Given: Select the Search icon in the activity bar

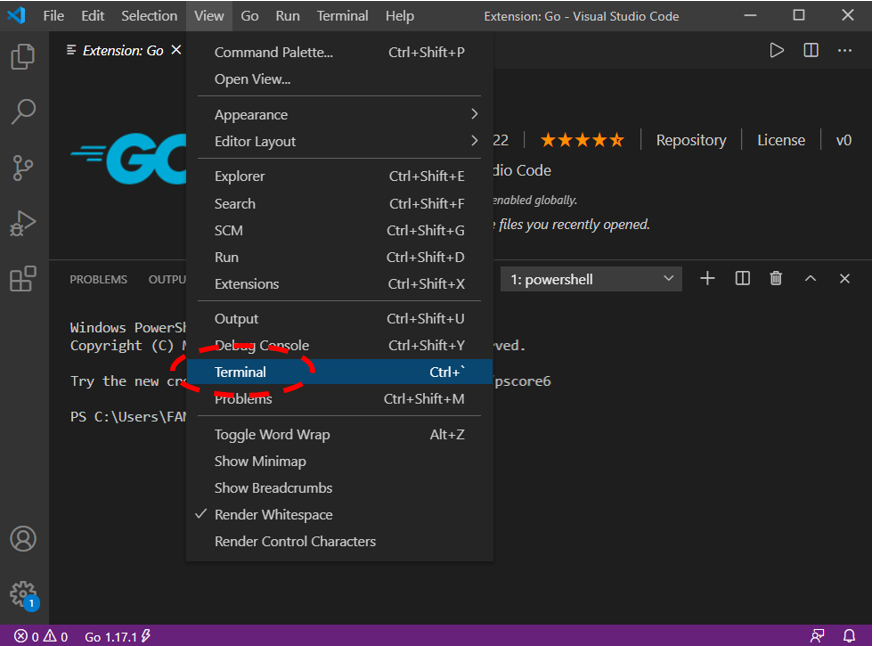Looking at the screenshot, I should point(23,112).
